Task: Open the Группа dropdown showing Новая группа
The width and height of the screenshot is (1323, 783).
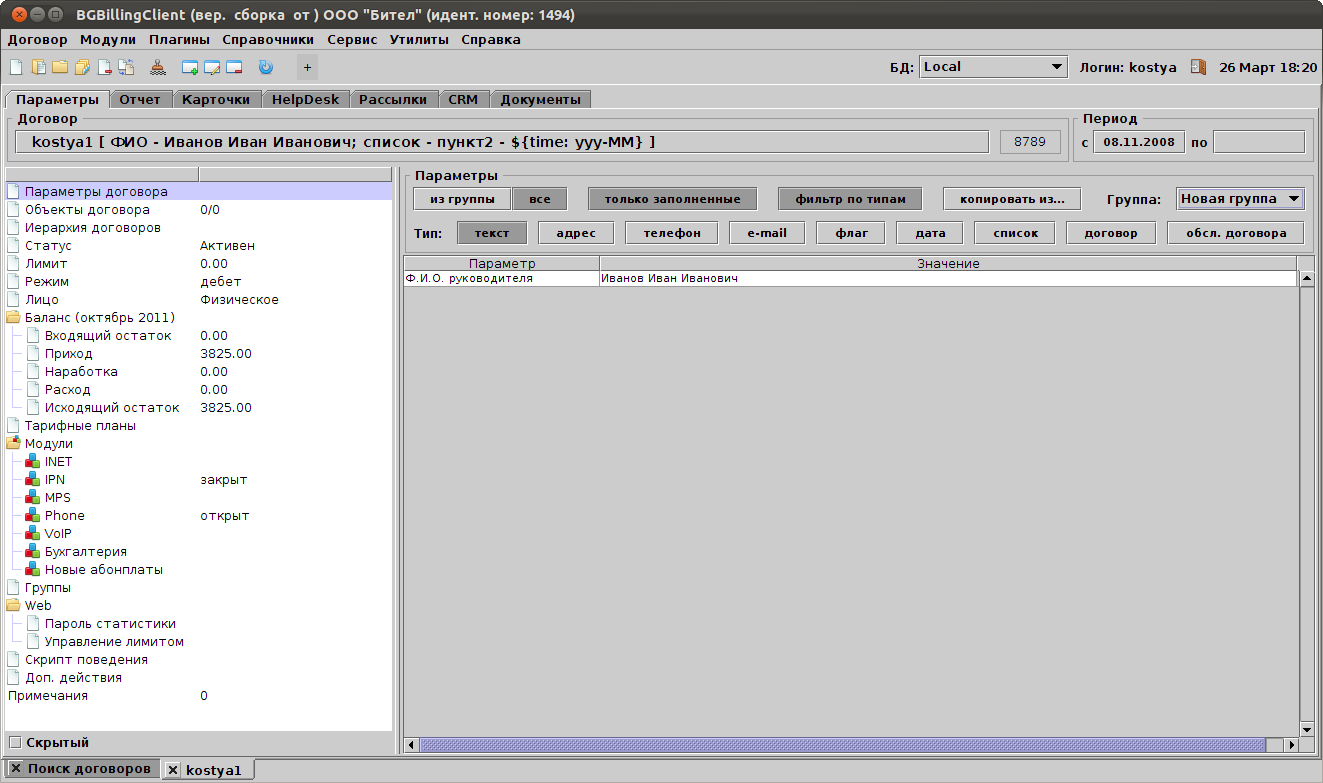Action: 1240,199
